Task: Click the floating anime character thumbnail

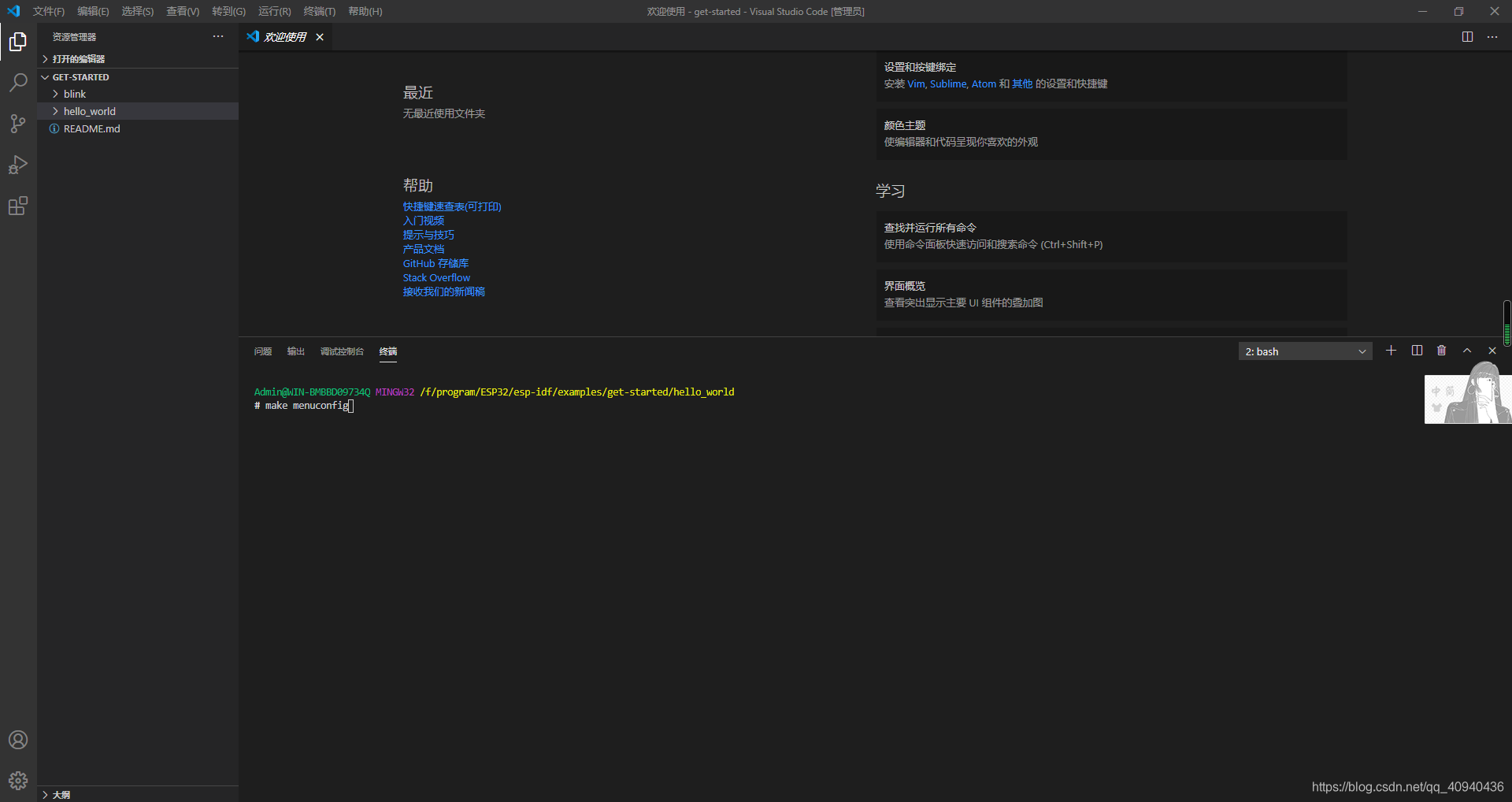Action: point(1468,392)
